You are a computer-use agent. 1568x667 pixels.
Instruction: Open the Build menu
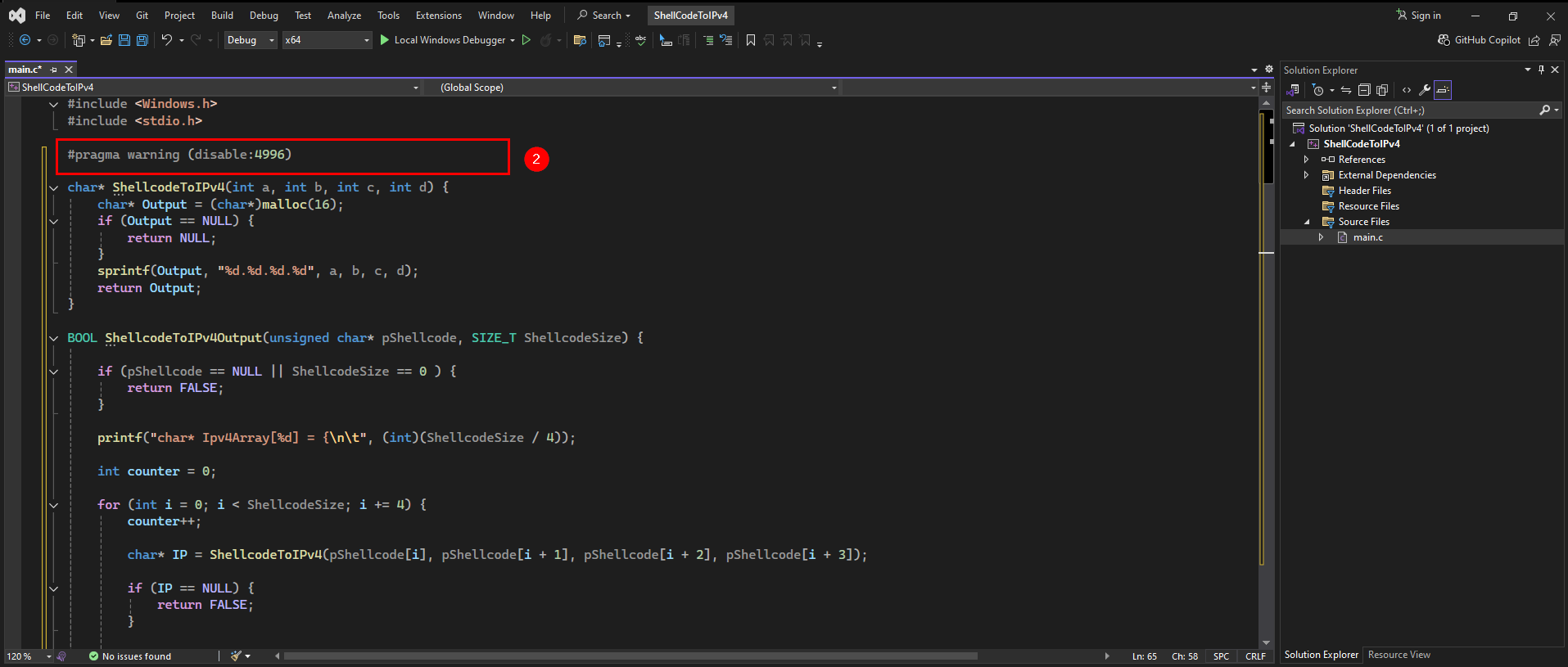(x=222, y=16)
